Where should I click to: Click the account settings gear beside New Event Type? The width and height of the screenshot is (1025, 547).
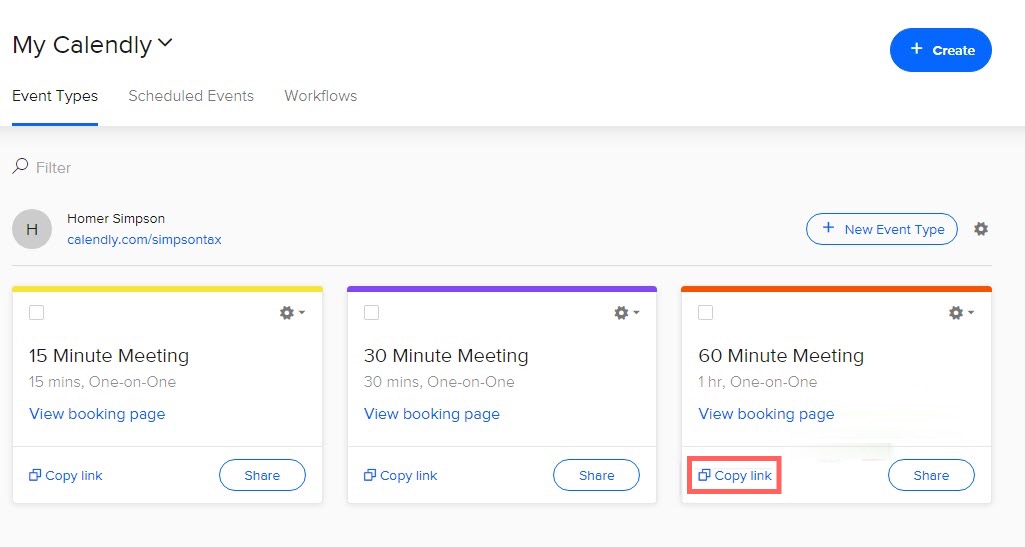[981, 229]
